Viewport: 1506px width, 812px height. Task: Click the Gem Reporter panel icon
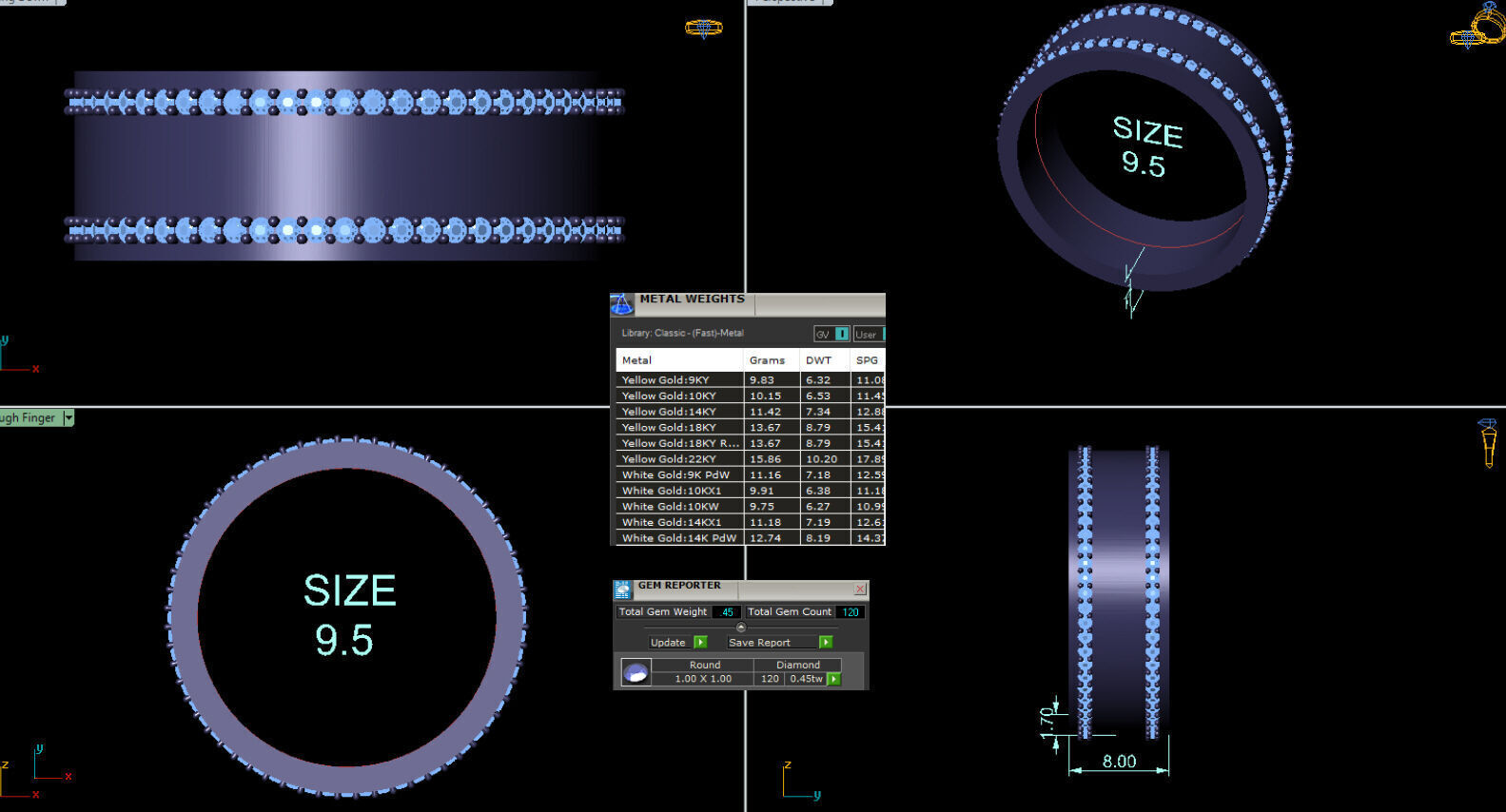tap(622, 590)
